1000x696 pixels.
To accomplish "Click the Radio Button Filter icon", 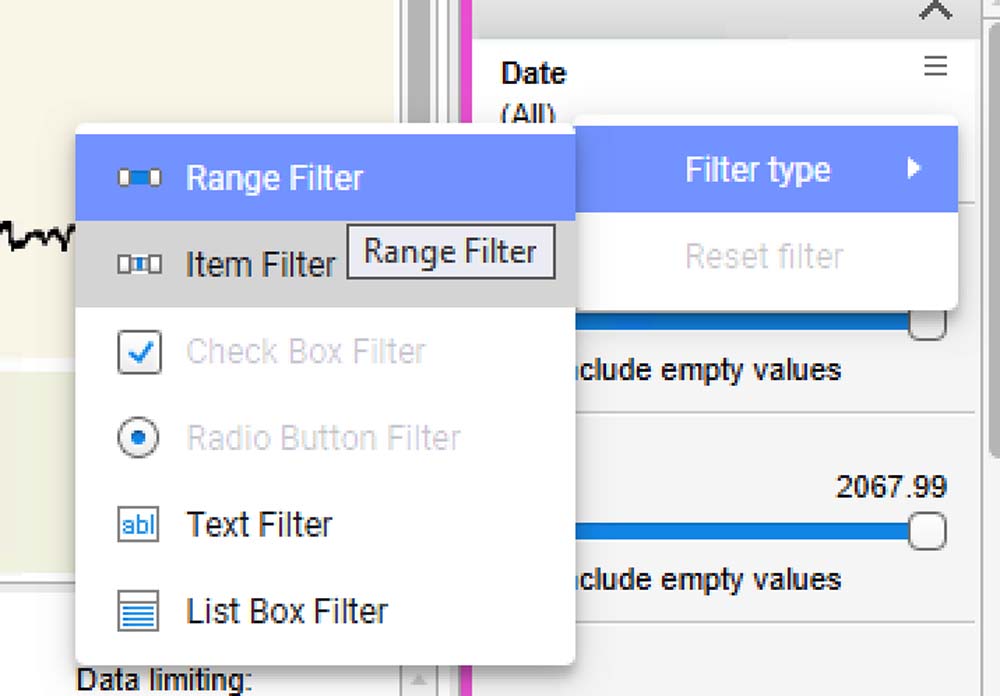I will point(139,438).
